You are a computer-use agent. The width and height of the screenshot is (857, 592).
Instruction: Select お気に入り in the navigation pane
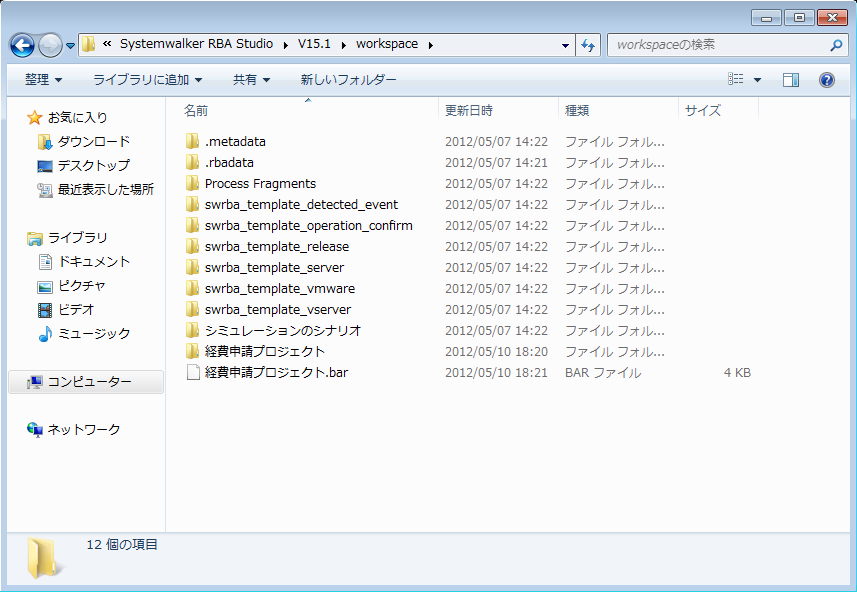(78, 118)
